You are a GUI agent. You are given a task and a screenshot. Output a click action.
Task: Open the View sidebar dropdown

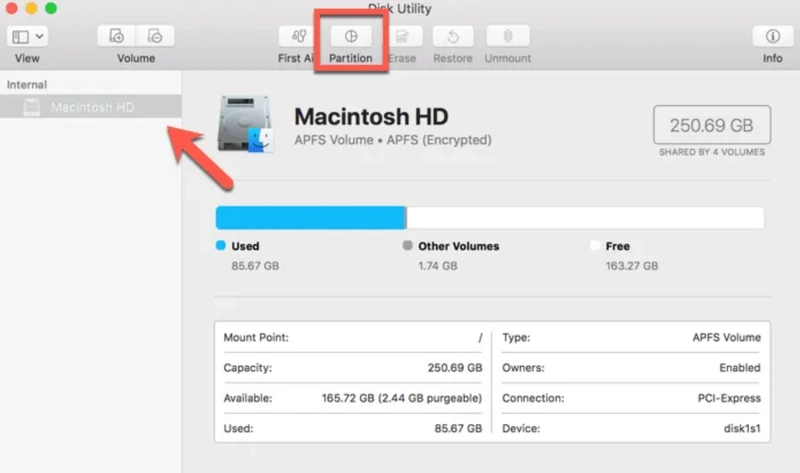(27, 36)
